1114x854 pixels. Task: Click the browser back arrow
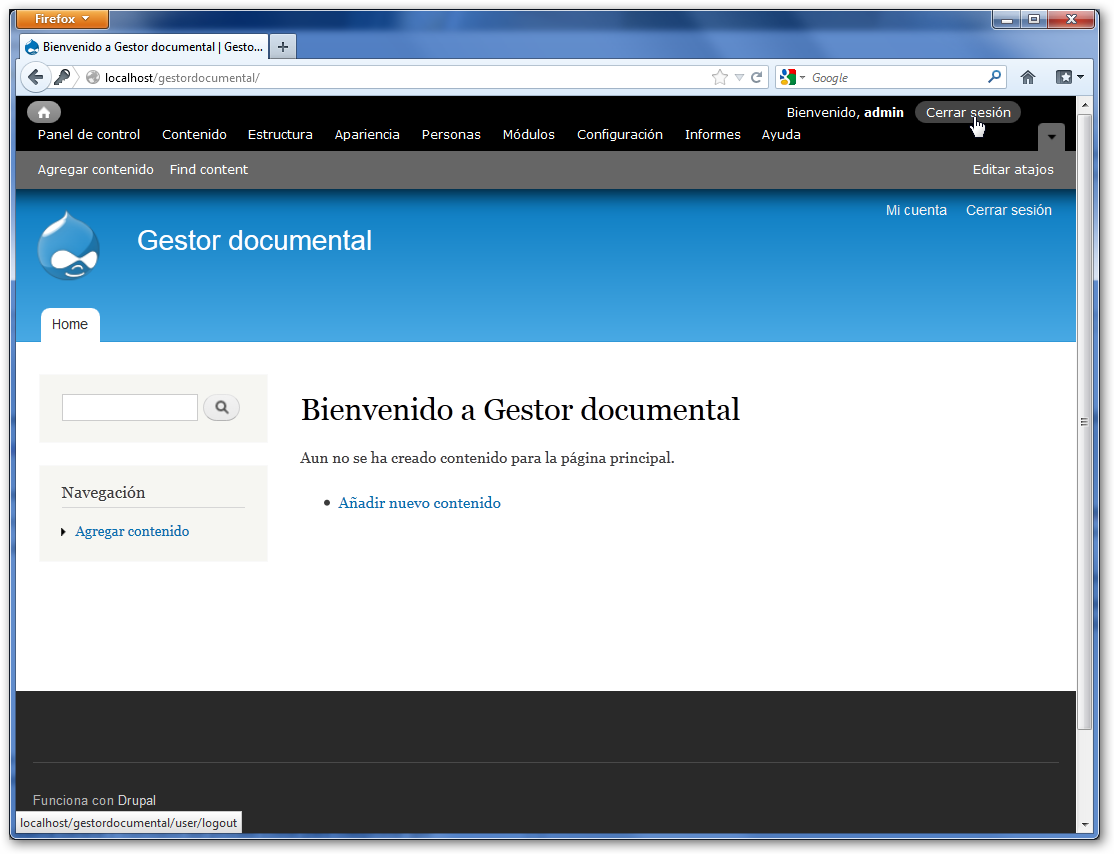click(x=35, y=77)
